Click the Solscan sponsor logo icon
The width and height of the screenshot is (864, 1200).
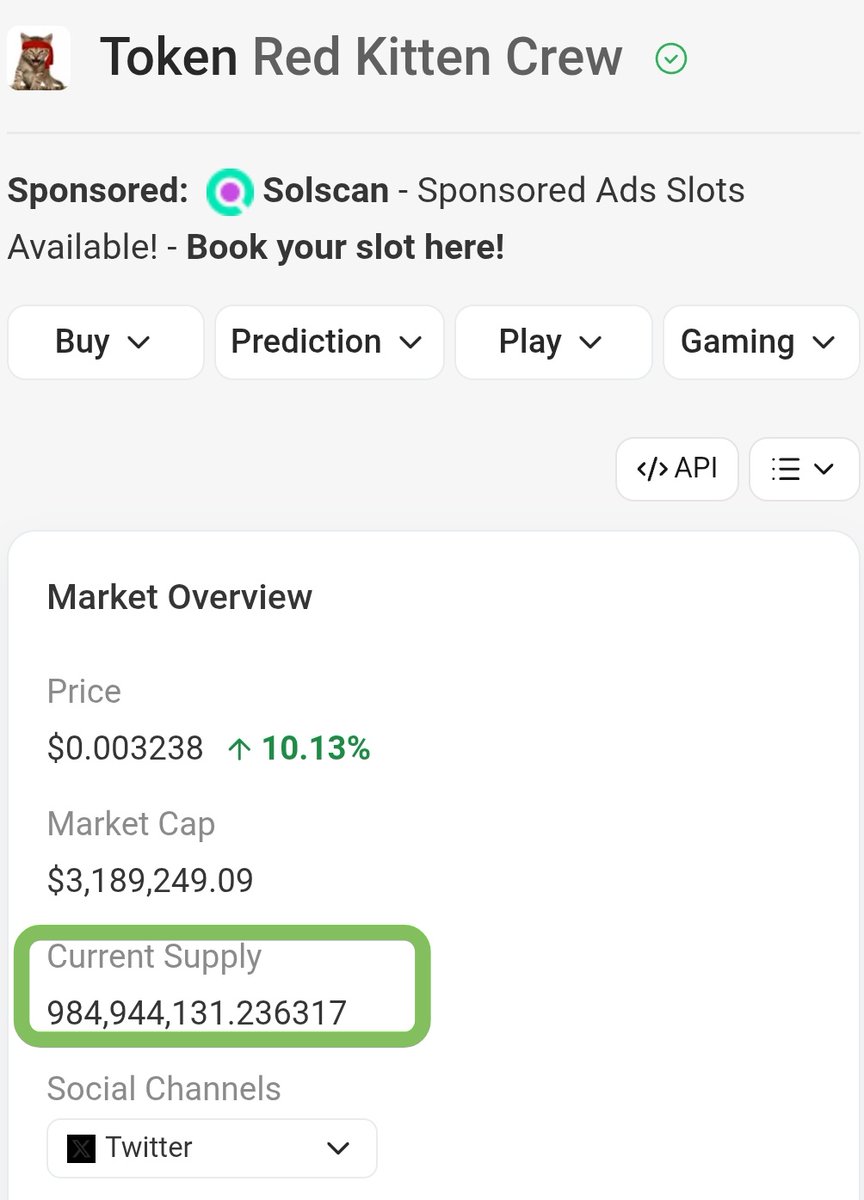pos(231,191)
